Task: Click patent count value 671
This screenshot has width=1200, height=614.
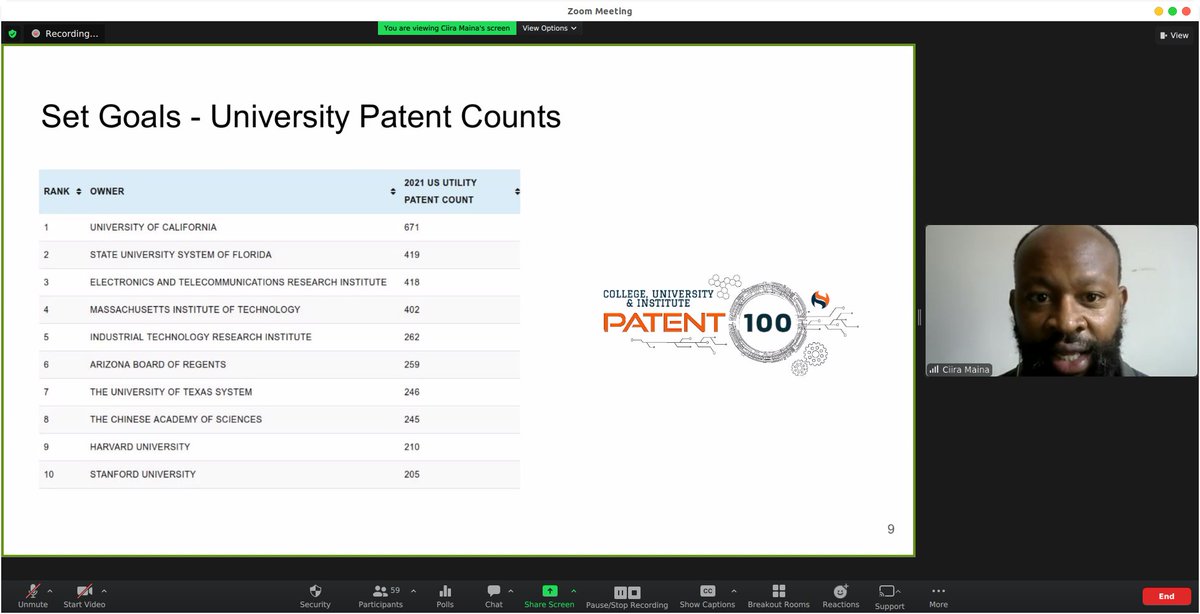Action: coord(411,227)
